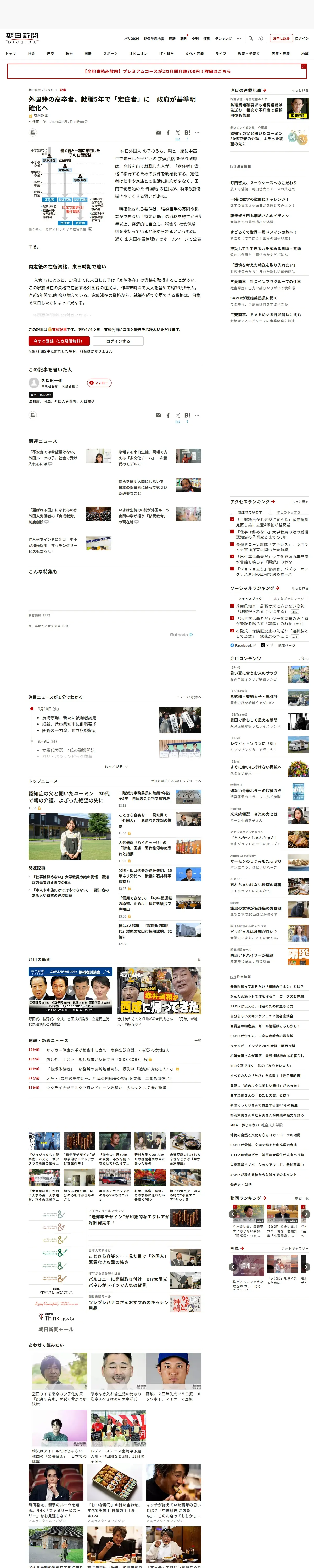This screenshot has height=1568, width=314.
Task: Open IT・科学 navigation item
Action: 166,54
